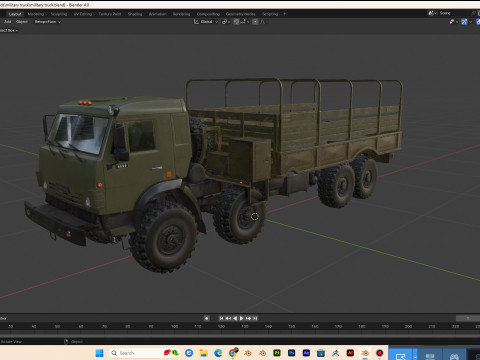The image size is (480, 360).
Task: Play the animation in reverse
Action: pyautogui.click(x=235, y=318)
